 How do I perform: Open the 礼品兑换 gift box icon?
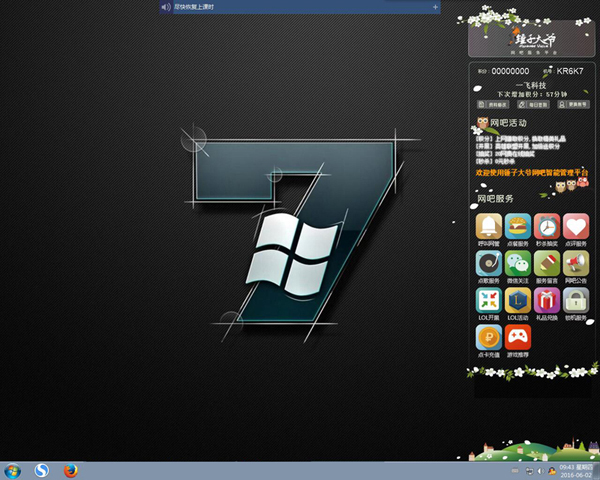tap(547, 300)
